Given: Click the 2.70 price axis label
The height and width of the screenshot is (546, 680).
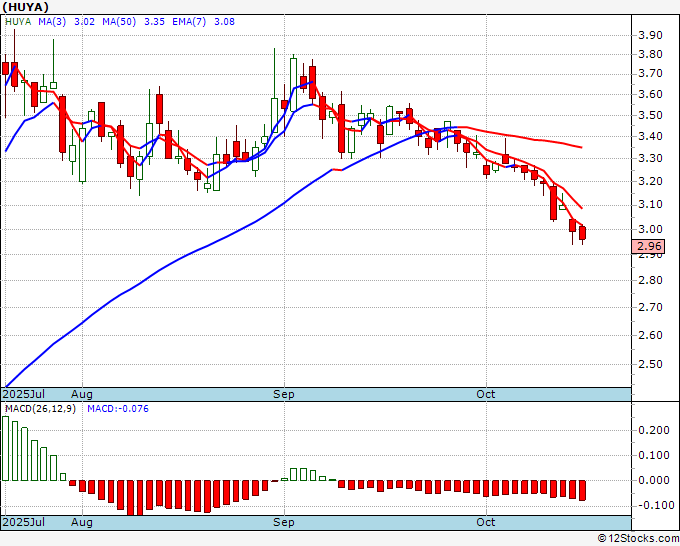Looking at the screenshot, I should (x=650, y=307).
